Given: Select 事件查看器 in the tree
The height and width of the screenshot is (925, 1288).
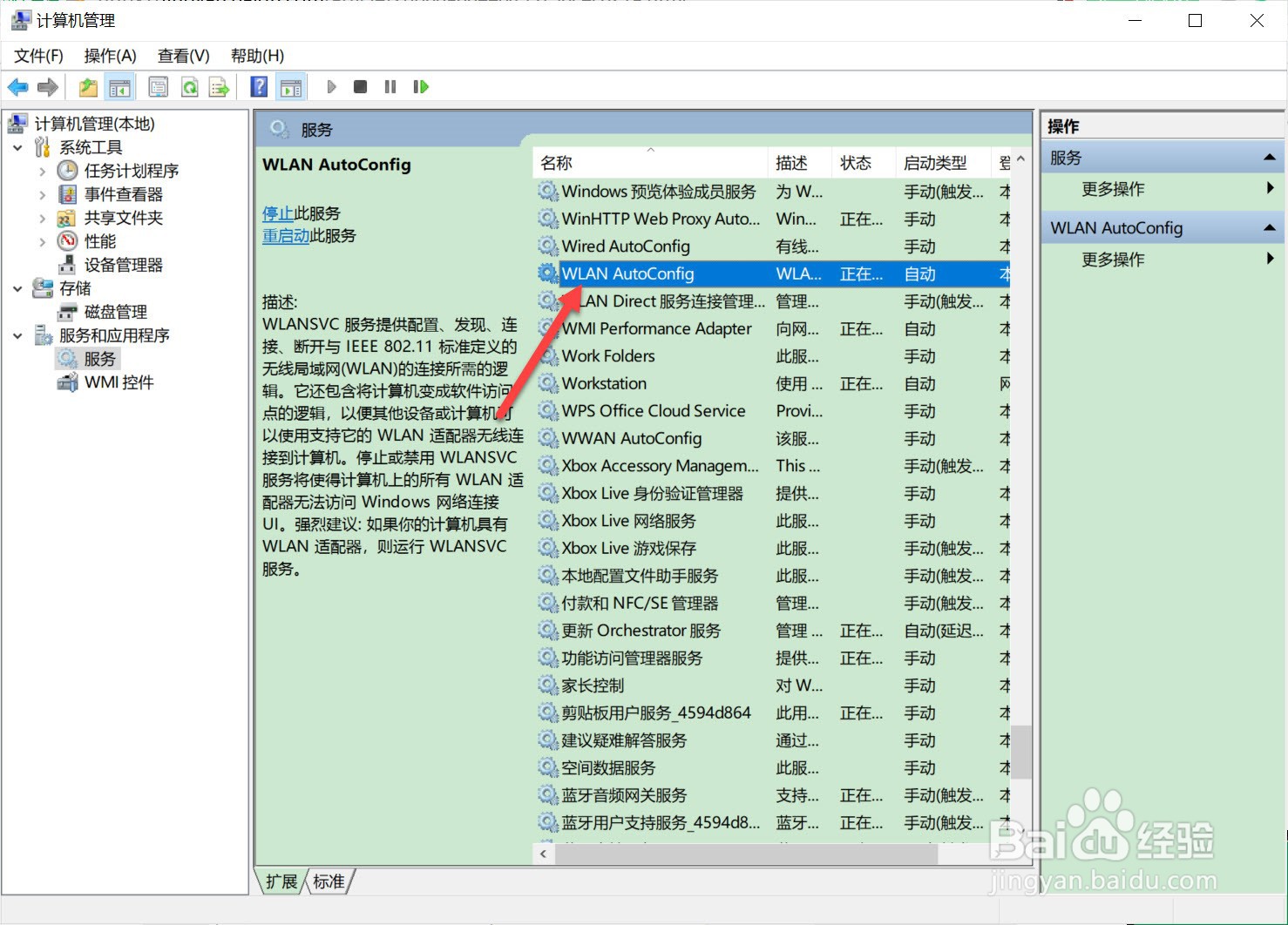Looking at the screenshot, I should tap(123, 194).
